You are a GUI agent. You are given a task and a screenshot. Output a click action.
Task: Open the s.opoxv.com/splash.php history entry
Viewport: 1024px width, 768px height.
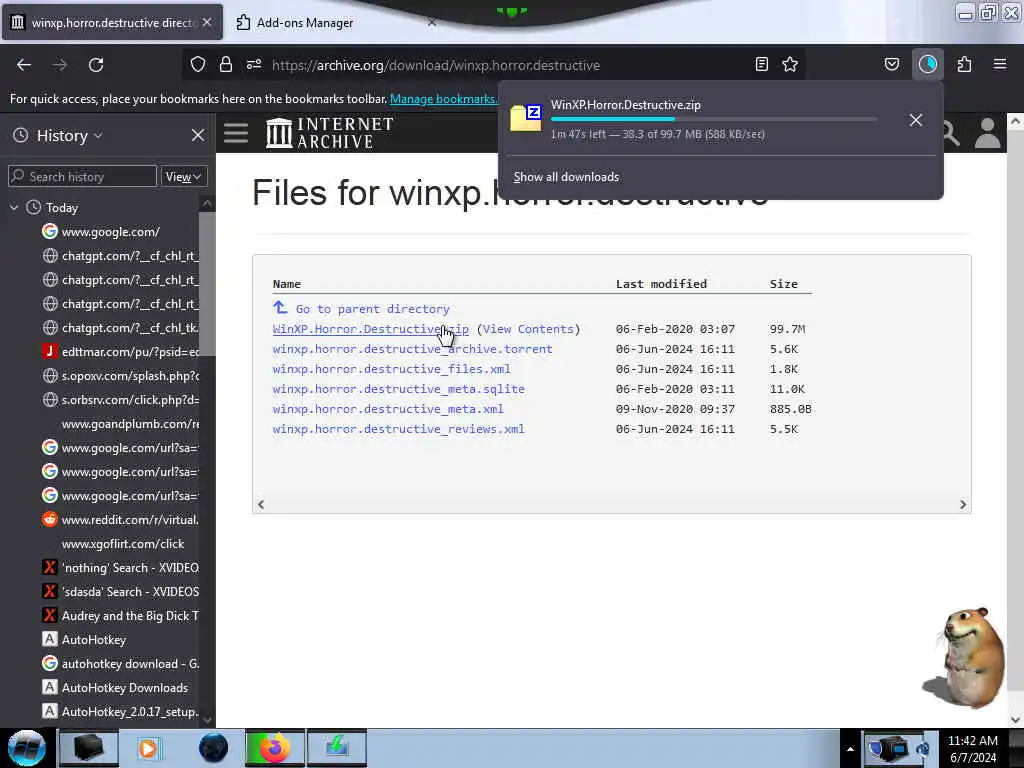pos(120,376)
